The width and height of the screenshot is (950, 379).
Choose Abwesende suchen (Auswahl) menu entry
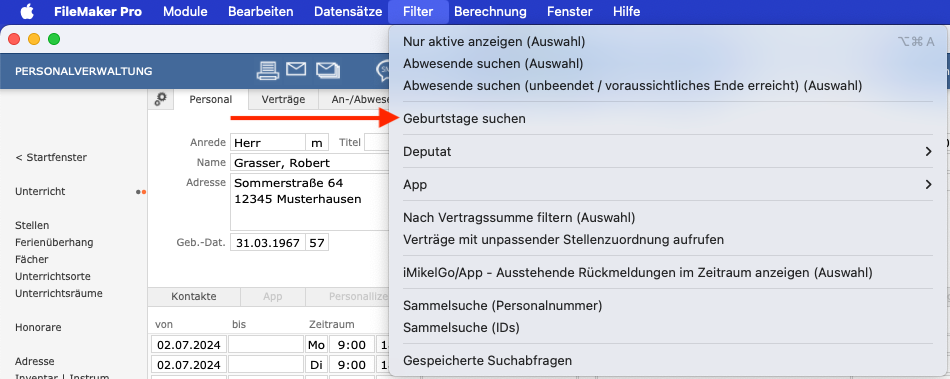pos(668,64)
